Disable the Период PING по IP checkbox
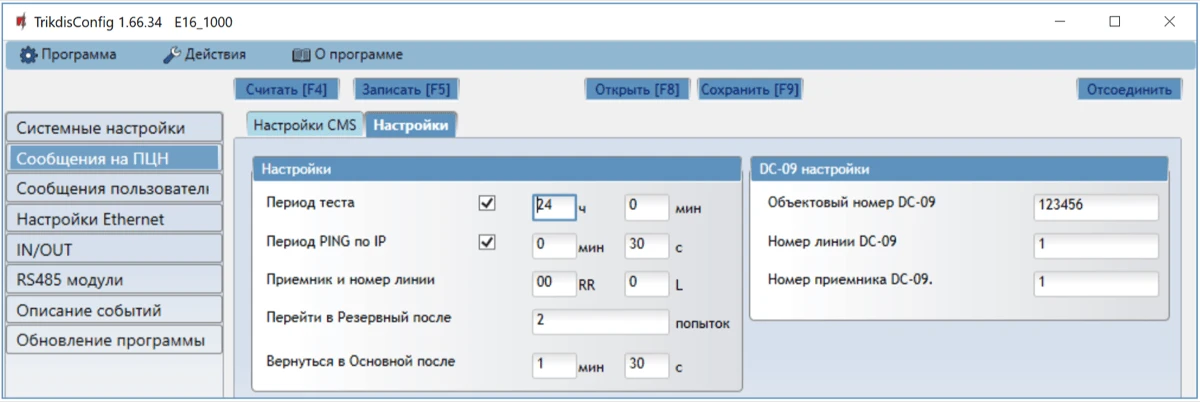Viewport: 1200px width, 402px height. (x=488, y=243)
